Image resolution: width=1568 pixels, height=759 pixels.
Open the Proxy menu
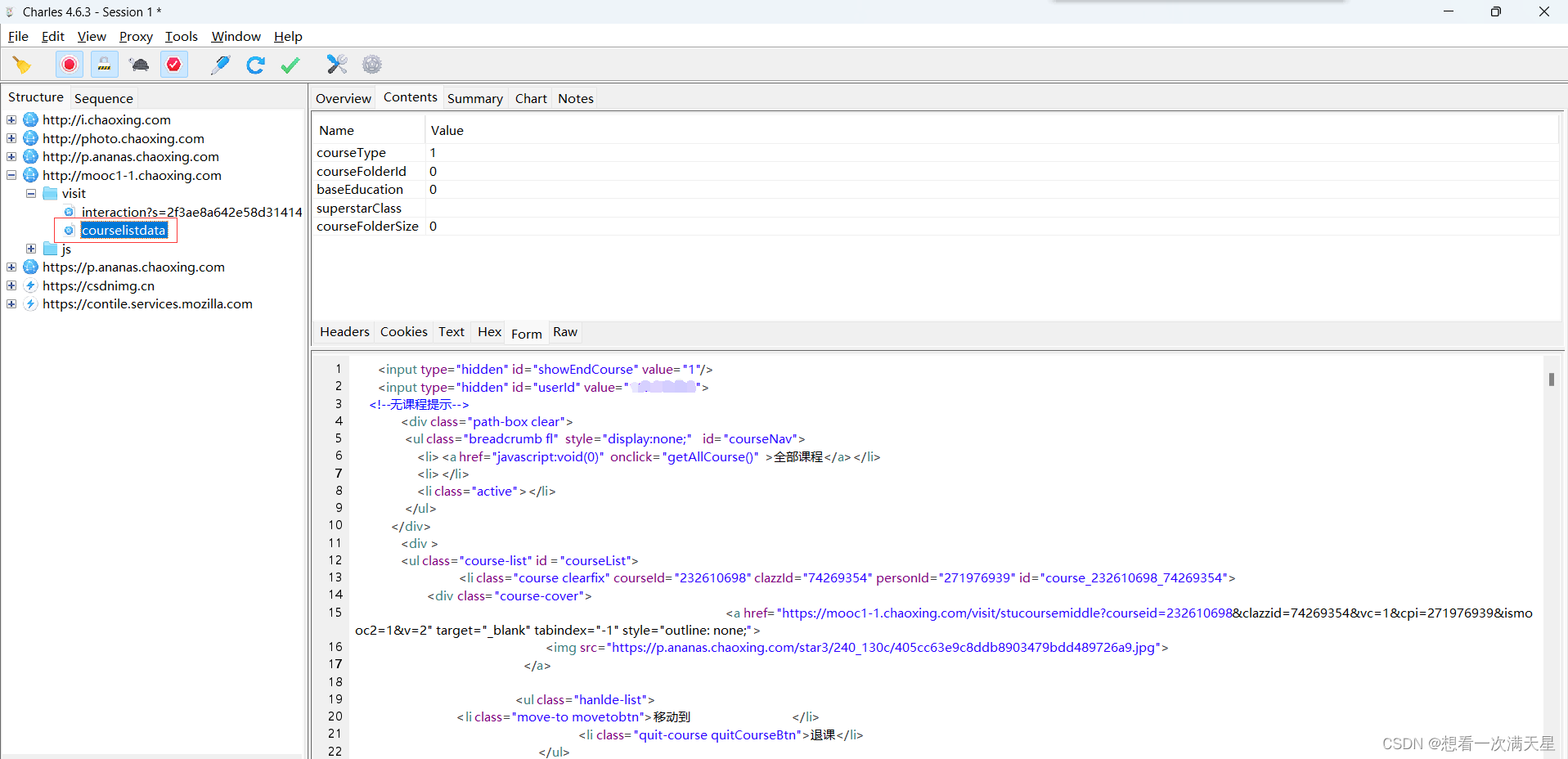point(136,36)
